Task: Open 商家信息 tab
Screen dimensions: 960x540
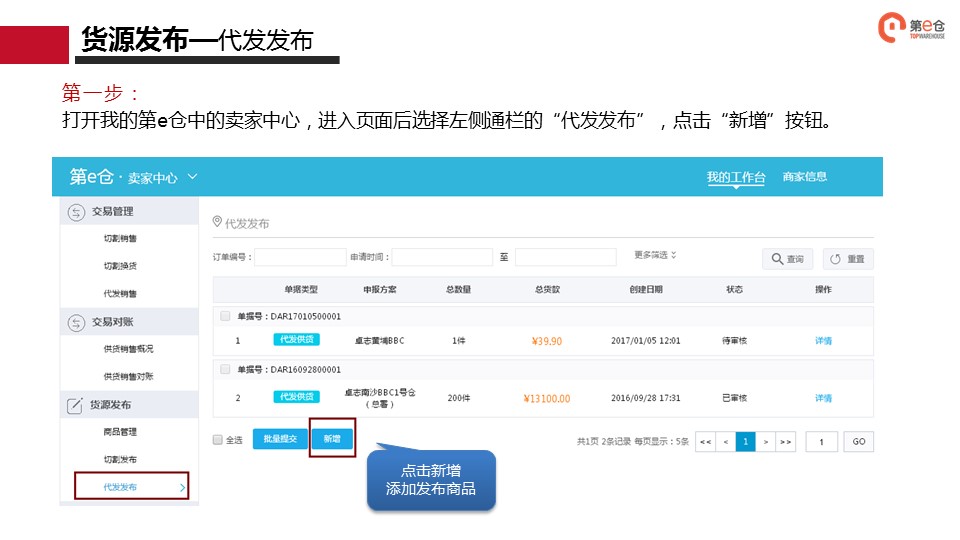Action: (x=804, y=177)
